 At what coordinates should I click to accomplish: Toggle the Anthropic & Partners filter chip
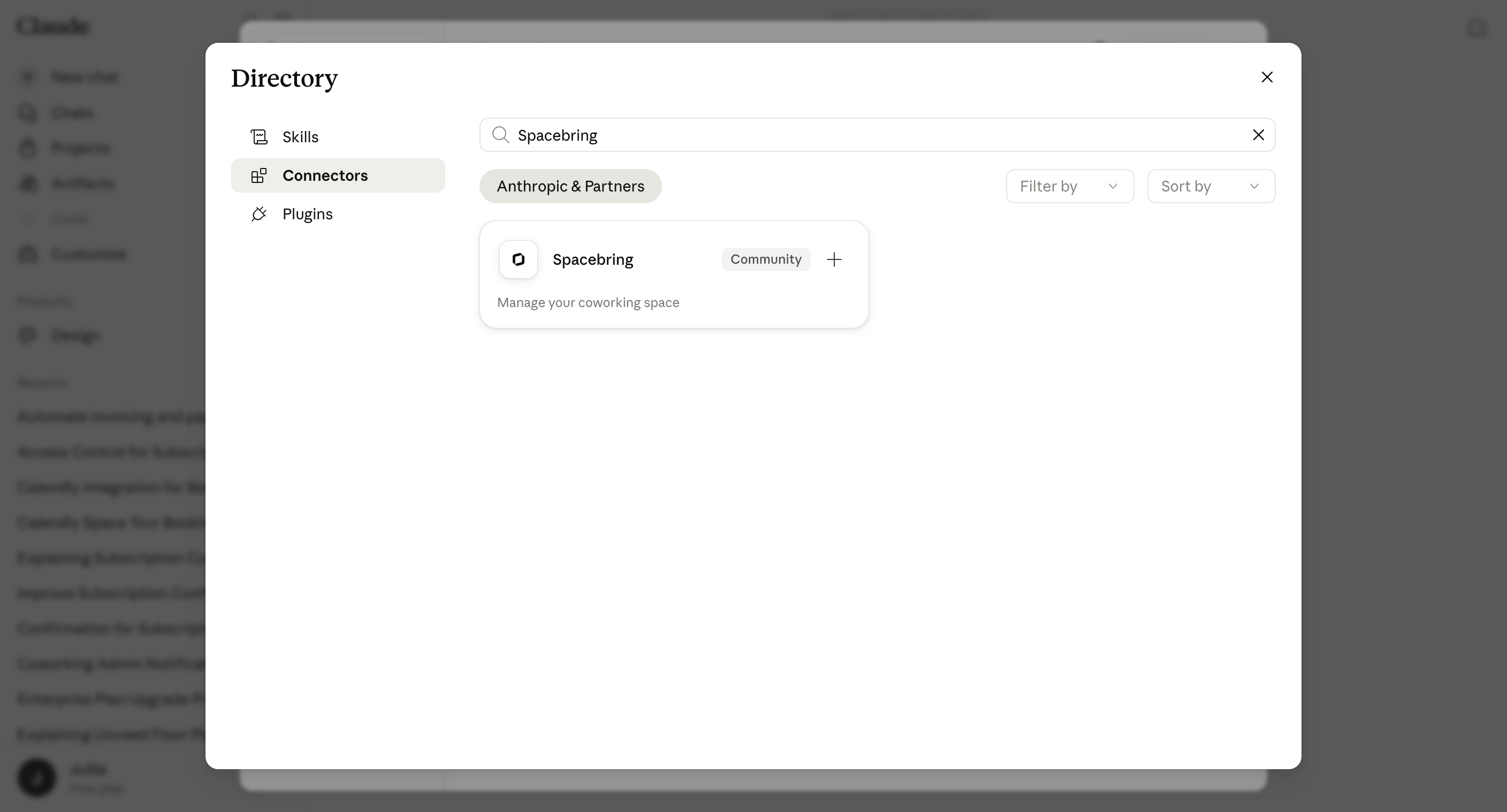pyautogui.click(x=570, y=187)
